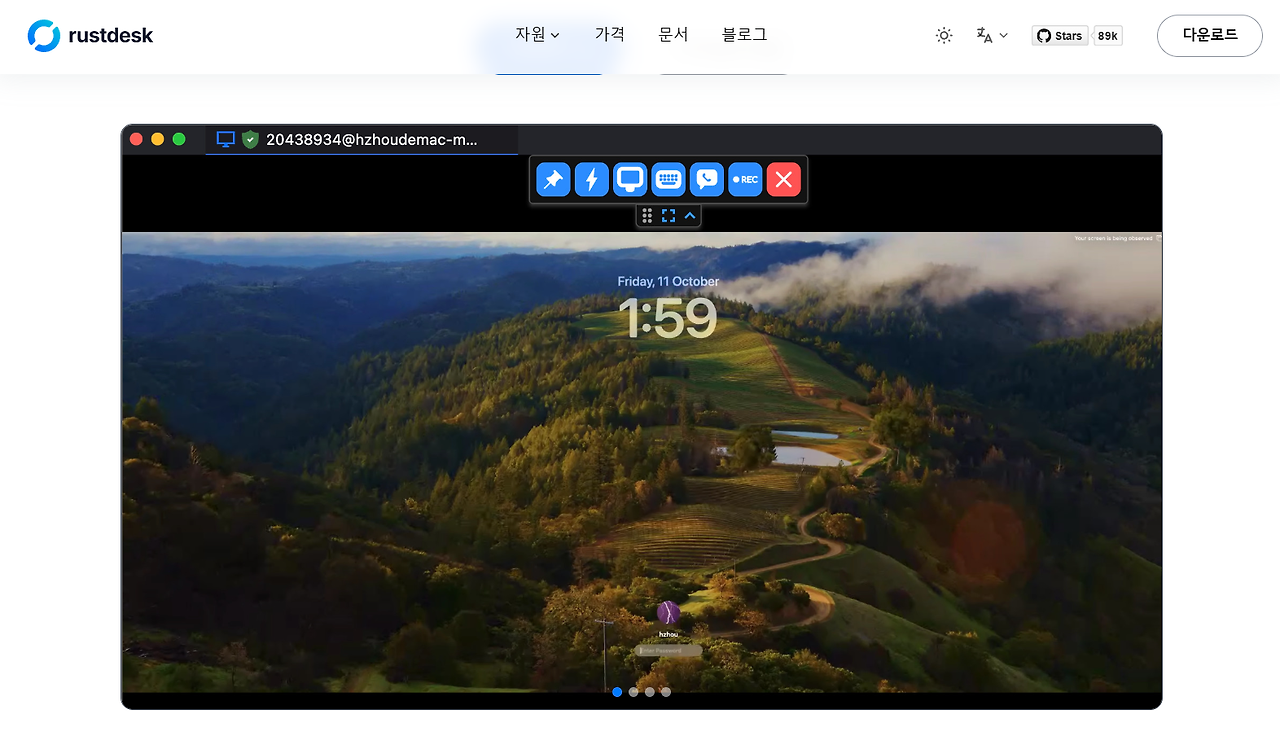Image resolution: width=1280 pixels, height=736 pixels.
Task: Click the secure connection shield icon
Action: tap(251, 139)
